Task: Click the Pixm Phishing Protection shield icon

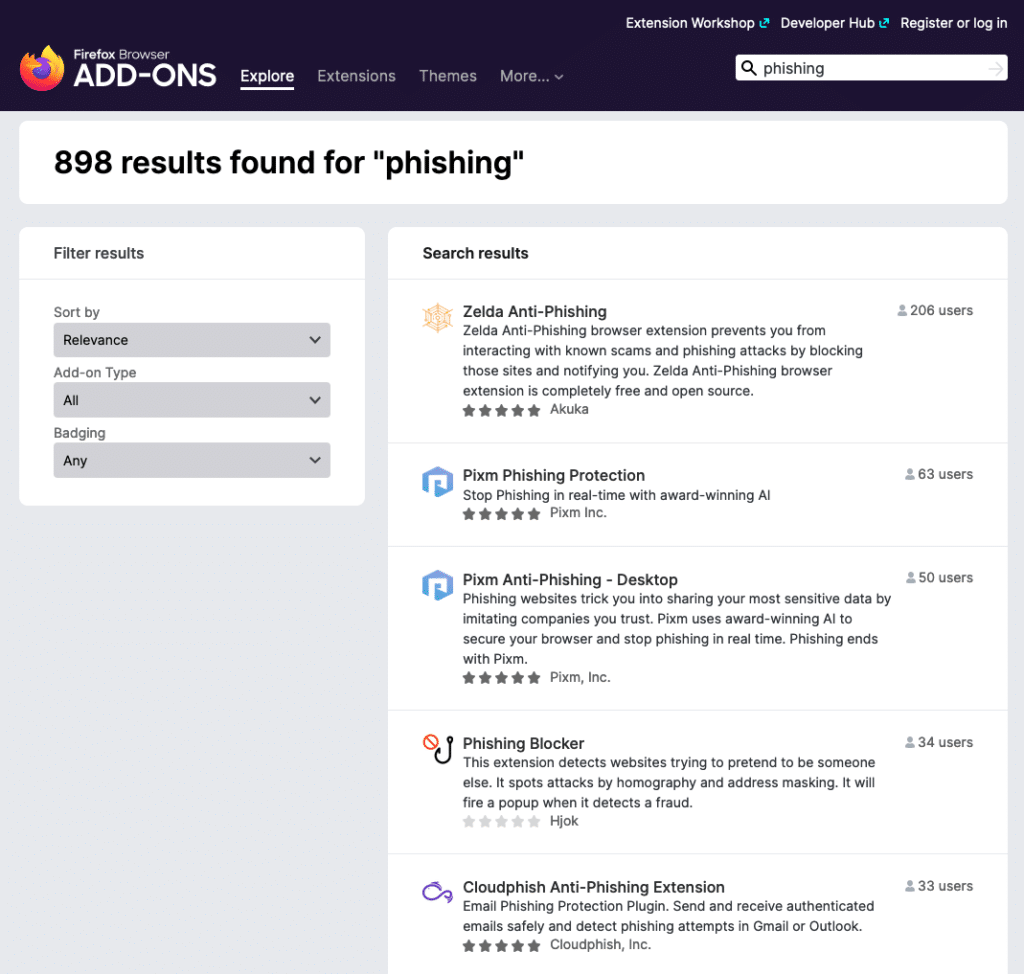Action: coord(437,481)
